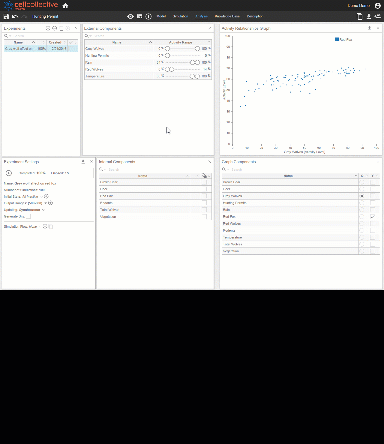Maximize the External Components panel
This screenshot has height=444, width=384.
tap(210, 28)
